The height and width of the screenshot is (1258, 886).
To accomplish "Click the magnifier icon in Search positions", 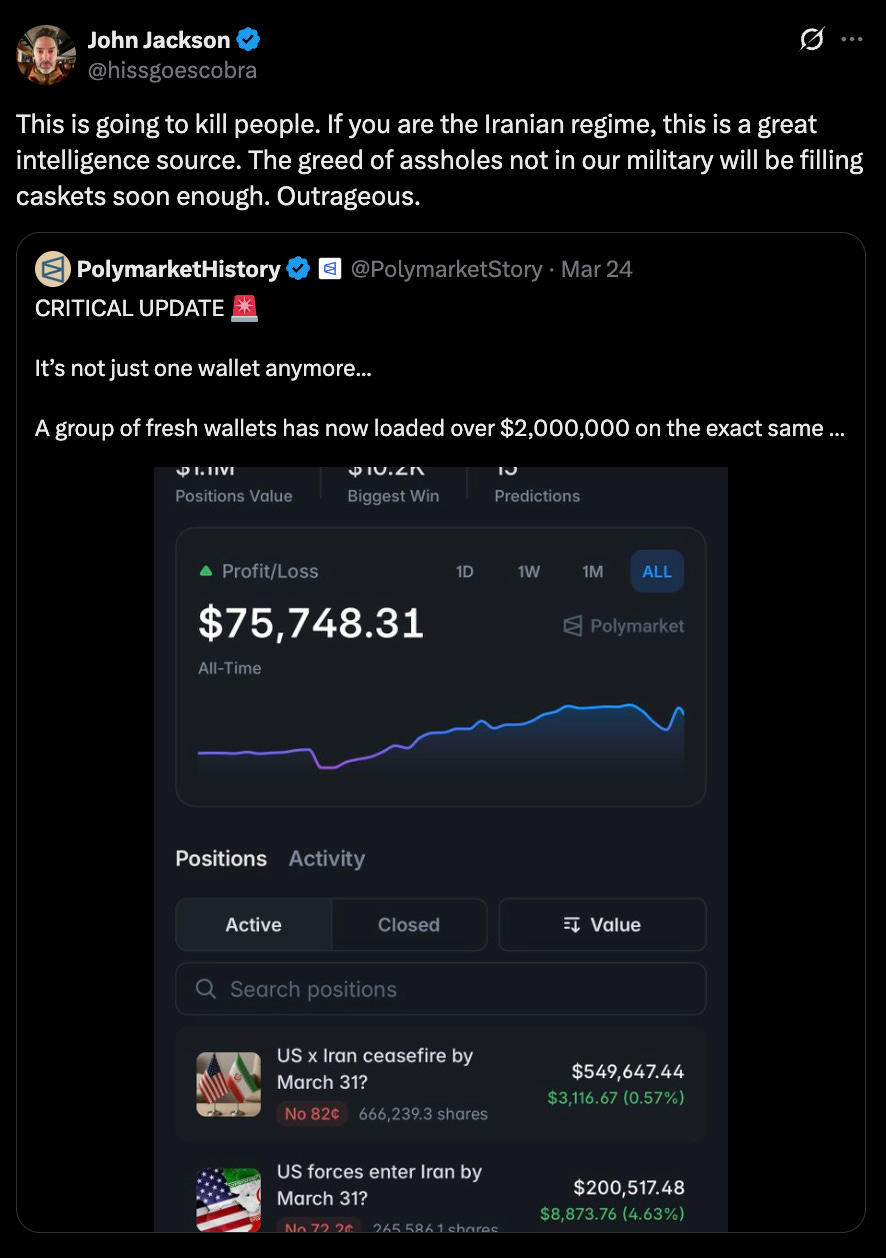I will [x=206, y=989].
